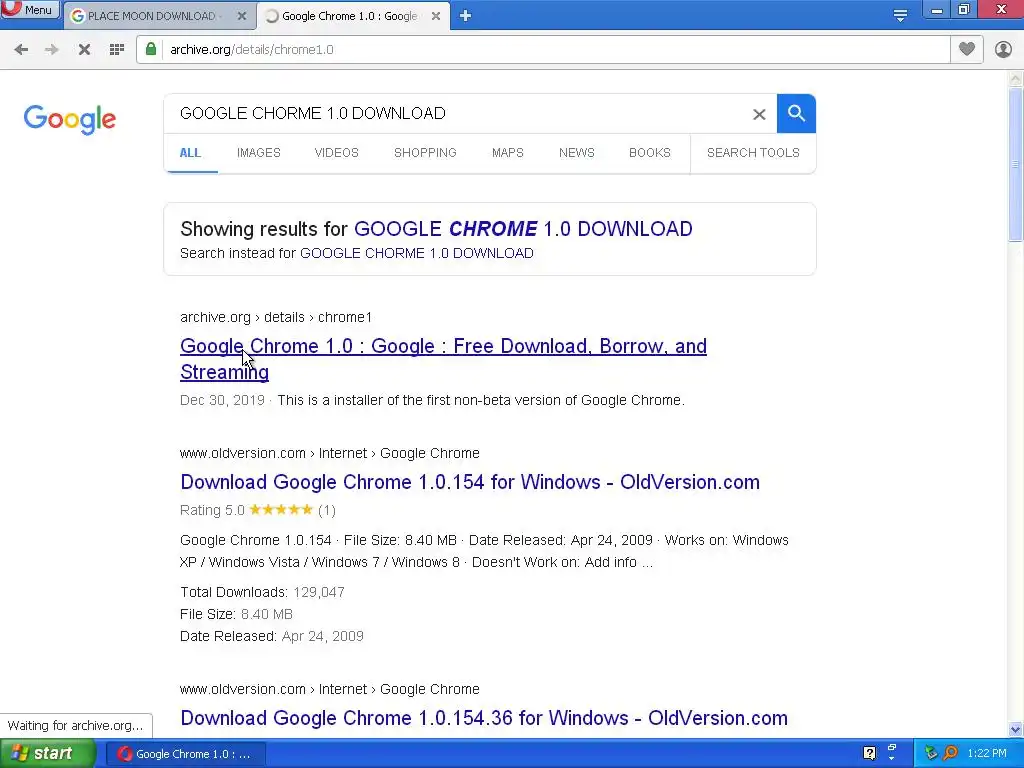The width and height of the screenshot is (1024, 768).
Task: Click help question mark tray icon
Action: [x=869, y=754]
